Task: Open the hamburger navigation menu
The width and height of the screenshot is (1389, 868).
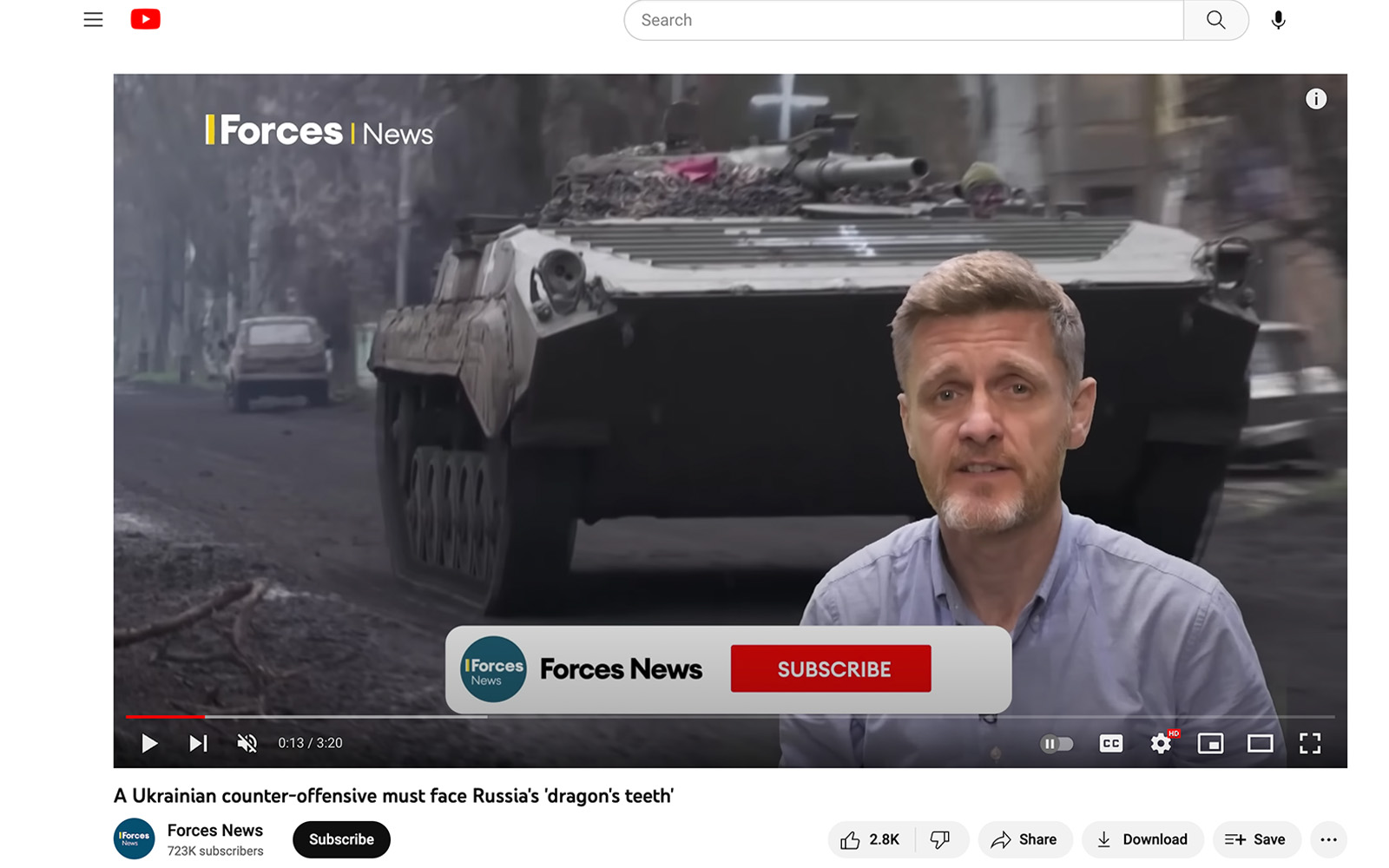Action: coord(93,19)
